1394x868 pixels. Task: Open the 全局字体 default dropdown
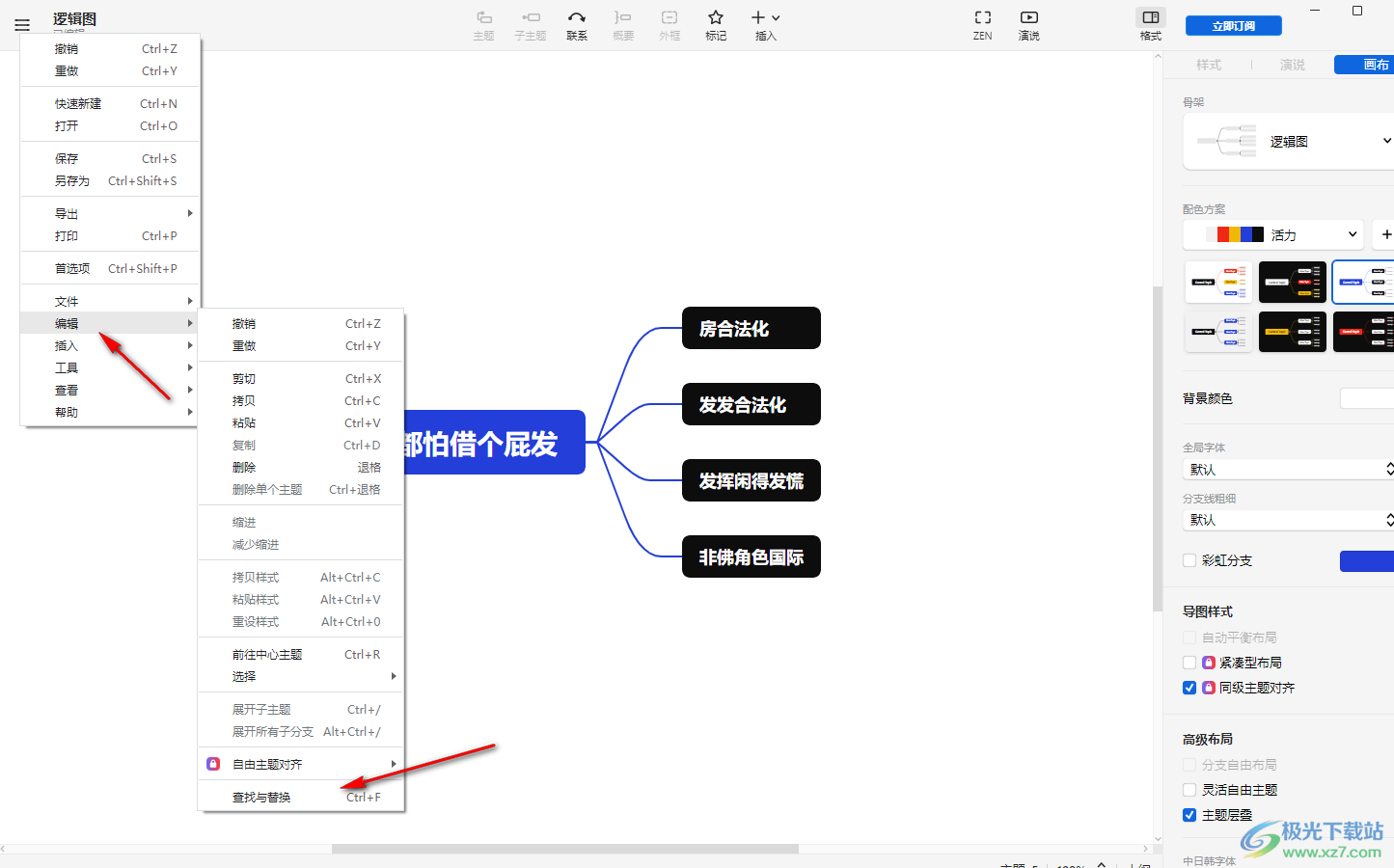tap(1289, 469)
